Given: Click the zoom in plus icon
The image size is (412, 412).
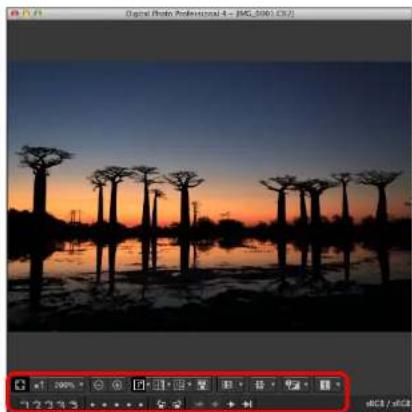Looking at the screenshot, I should (x=117, y=385).
